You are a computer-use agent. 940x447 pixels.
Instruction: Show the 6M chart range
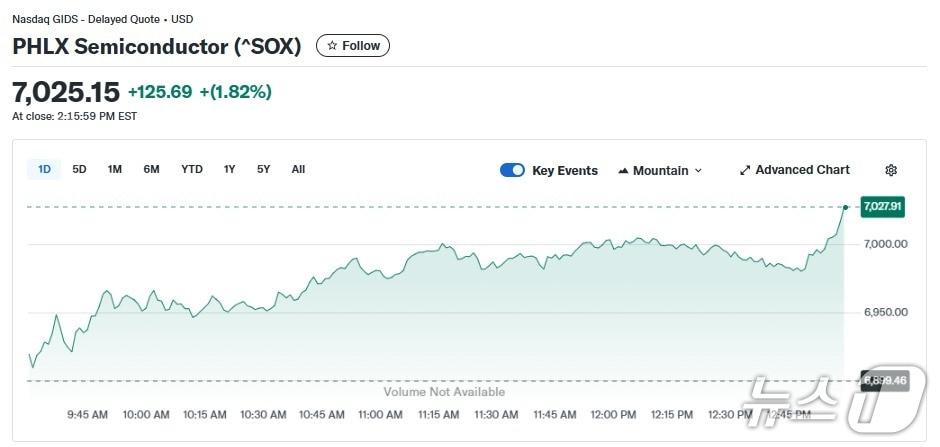[x=151, y=169]
